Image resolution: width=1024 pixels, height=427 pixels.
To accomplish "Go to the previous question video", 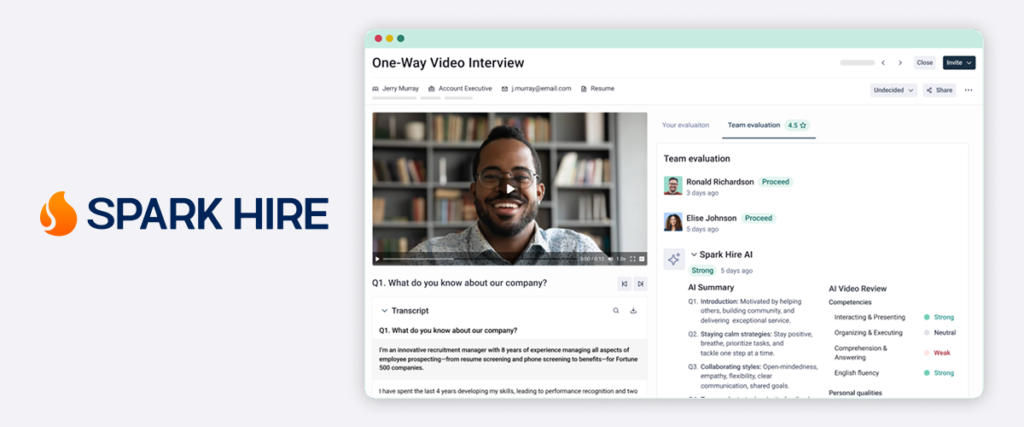I will pyautogui.click(x=624, y=283).
